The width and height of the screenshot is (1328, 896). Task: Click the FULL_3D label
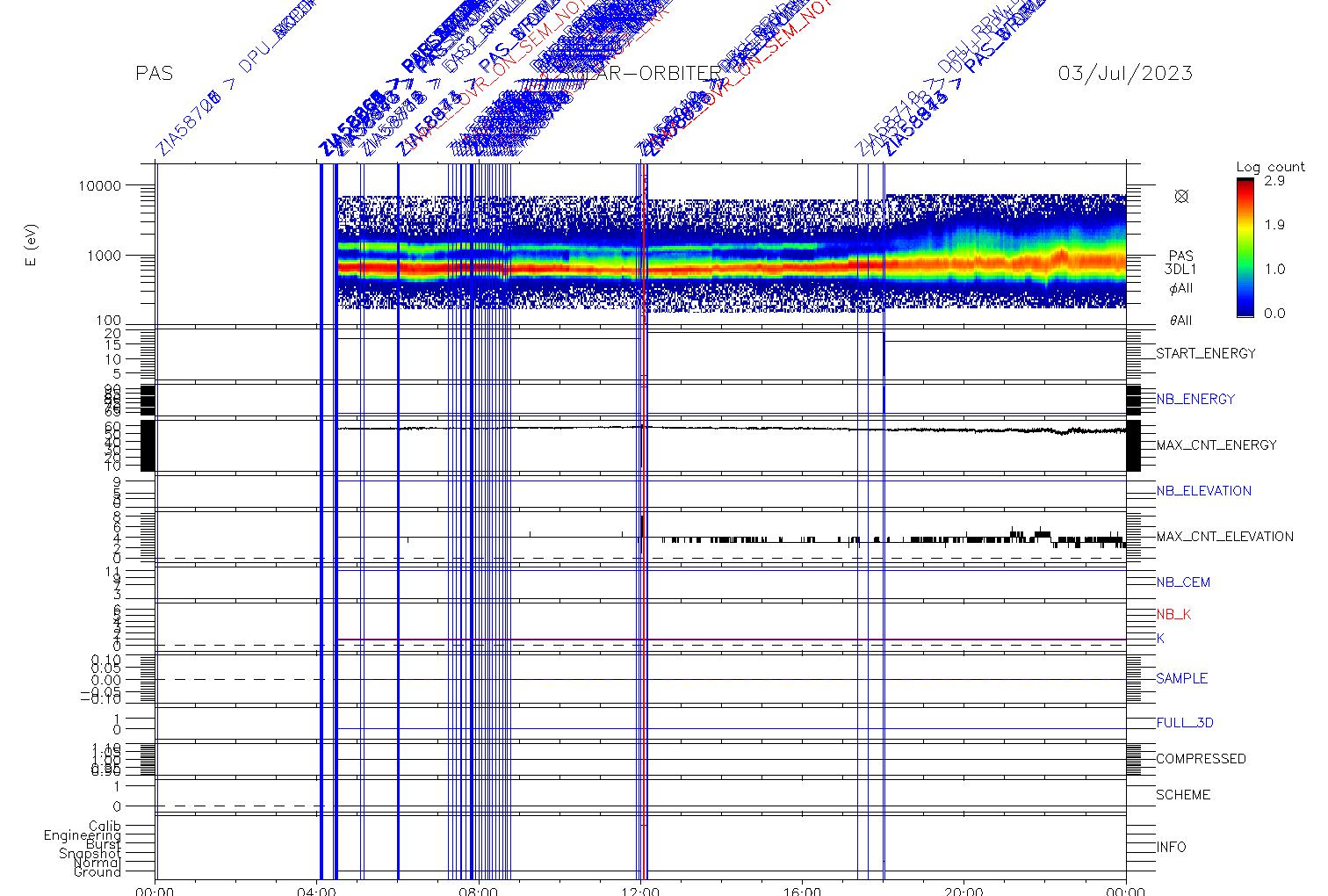click(1184, 723)
